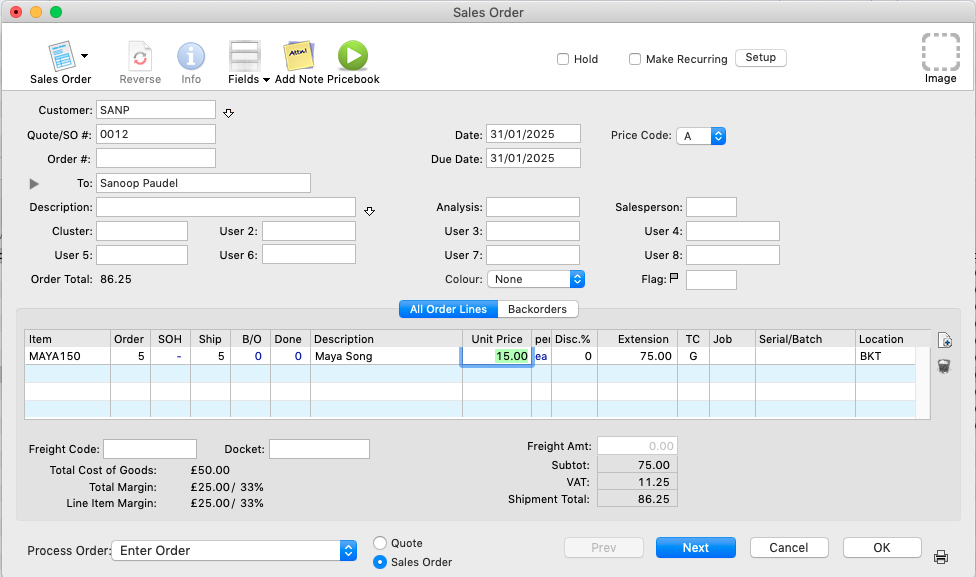Viewport: 976px width, 577px height.
Task: Click the To field with Sanoop Paudel
Action: (203, 183)
